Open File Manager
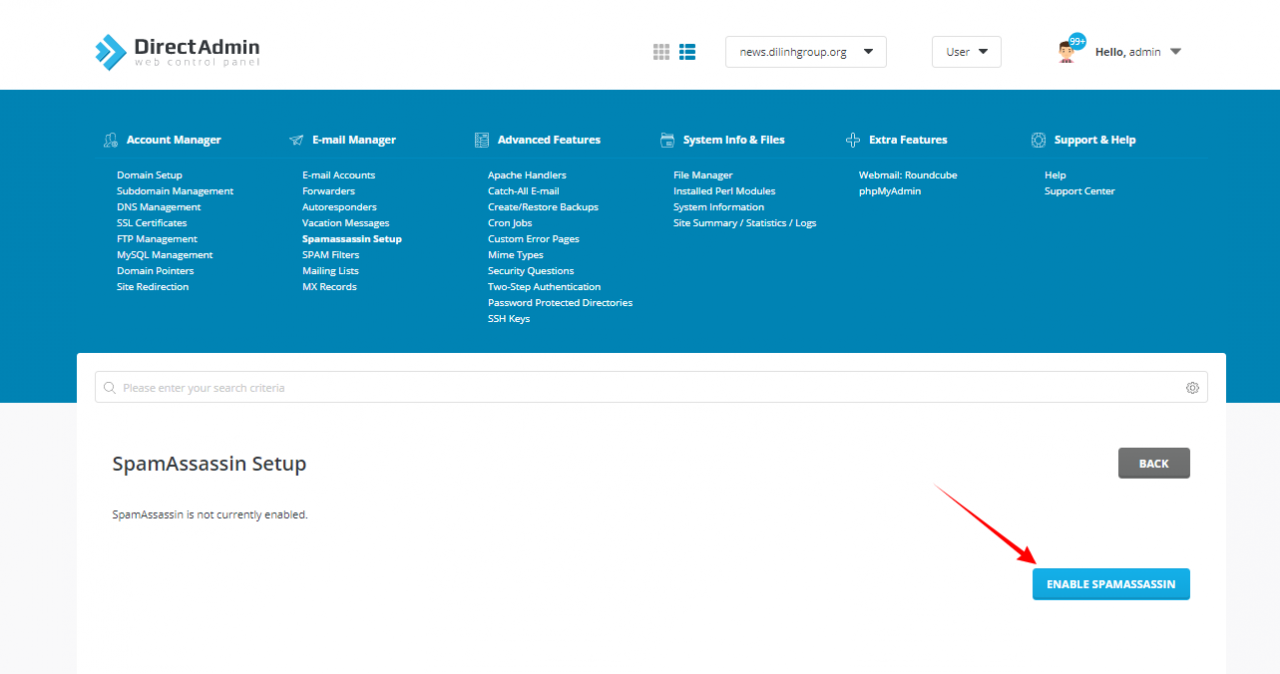 click(x=703, y=175)
